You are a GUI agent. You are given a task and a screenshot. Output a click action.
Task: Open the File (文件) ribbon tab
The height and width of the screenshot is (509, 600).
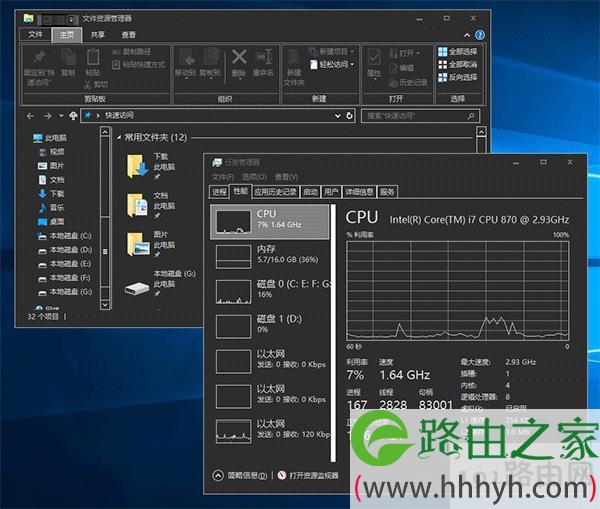[x=35, y=34]
